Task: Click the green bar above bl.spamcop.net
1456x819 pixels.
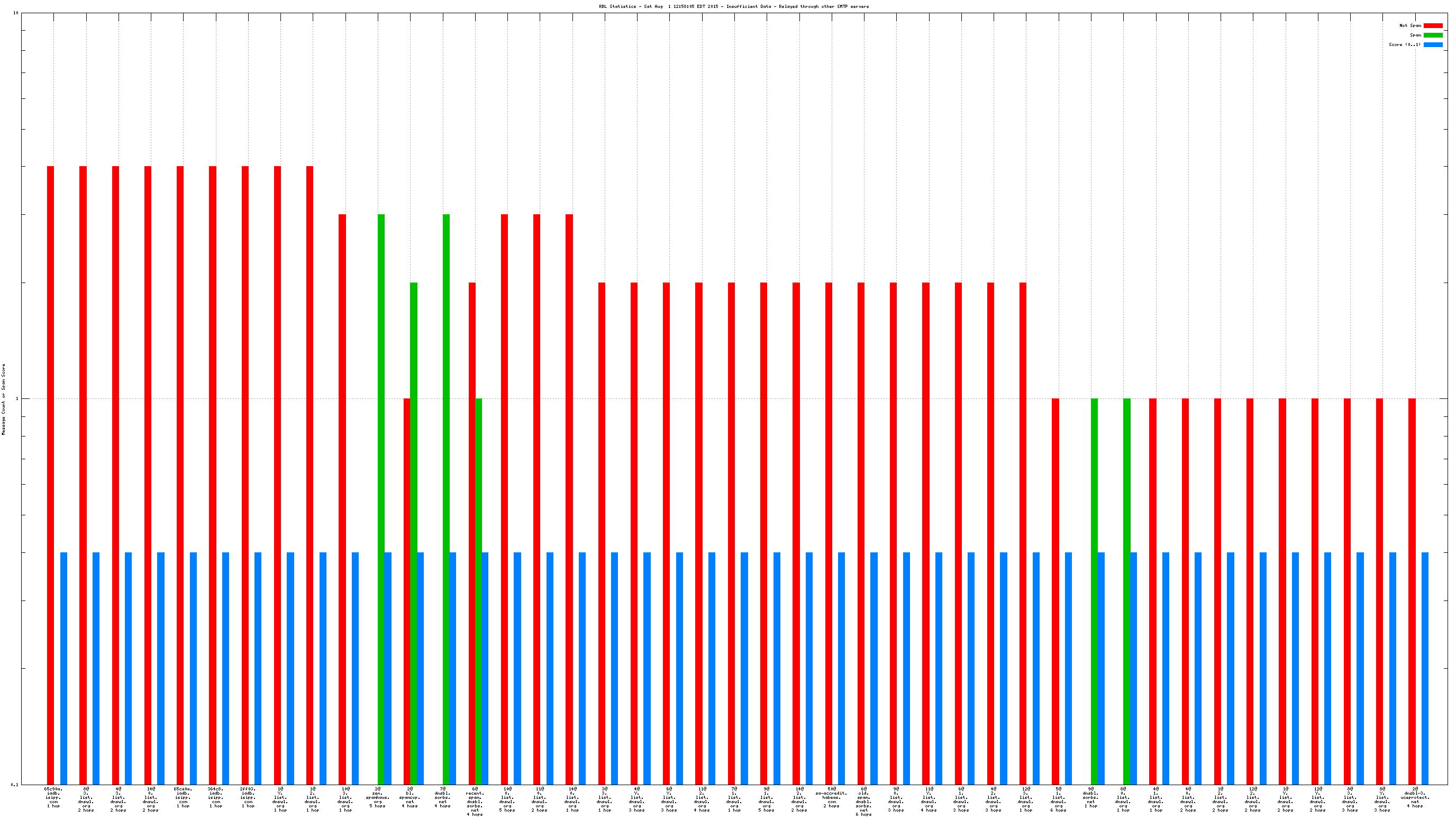Action: coord(414,452)
